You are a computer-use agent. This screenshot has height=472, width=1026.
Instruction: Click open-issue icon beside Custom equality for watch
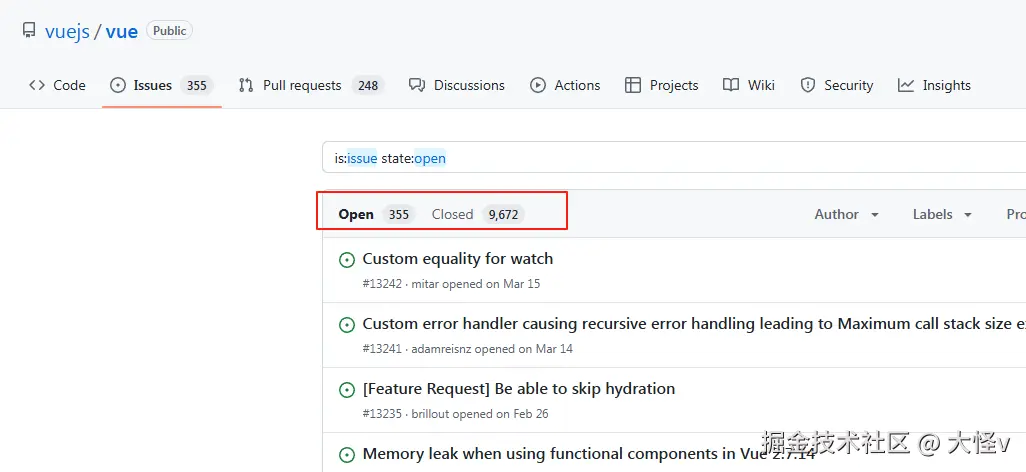point(347,260)
